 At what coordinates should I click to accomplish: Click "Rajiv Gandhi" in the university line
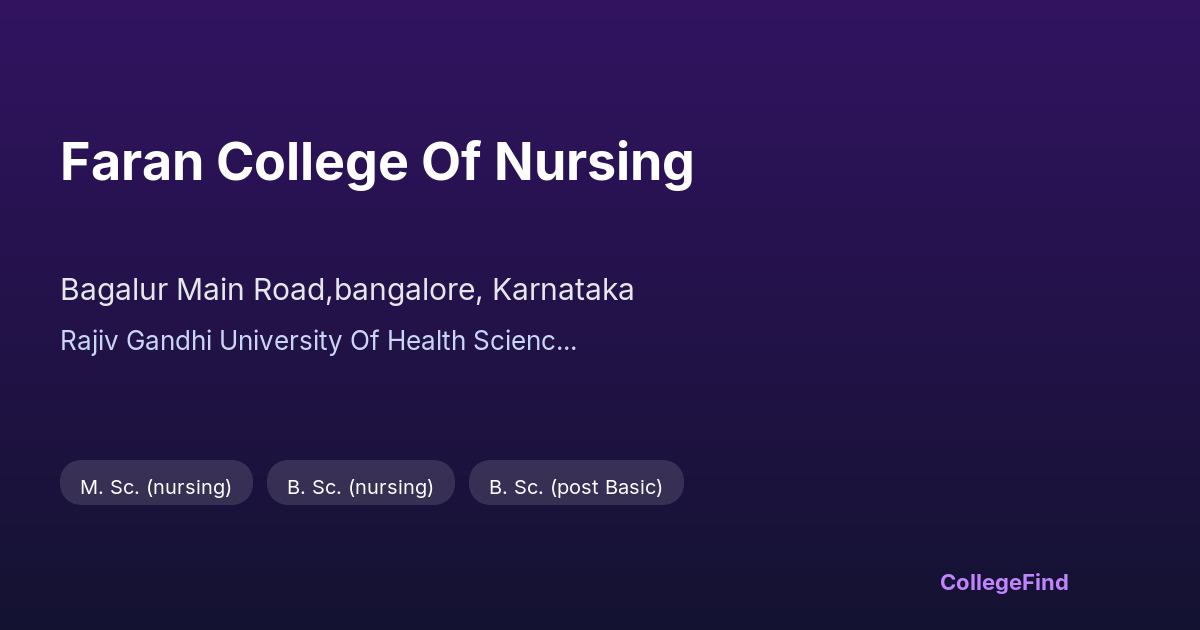pyautogui.click(x=136, y=341)
